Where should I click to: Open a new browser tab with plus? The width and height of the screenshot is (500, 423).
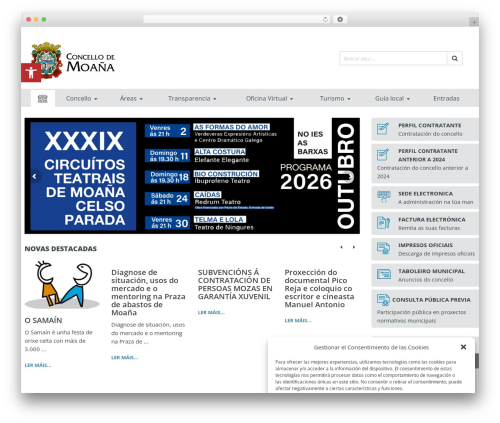tap(474, 22)
